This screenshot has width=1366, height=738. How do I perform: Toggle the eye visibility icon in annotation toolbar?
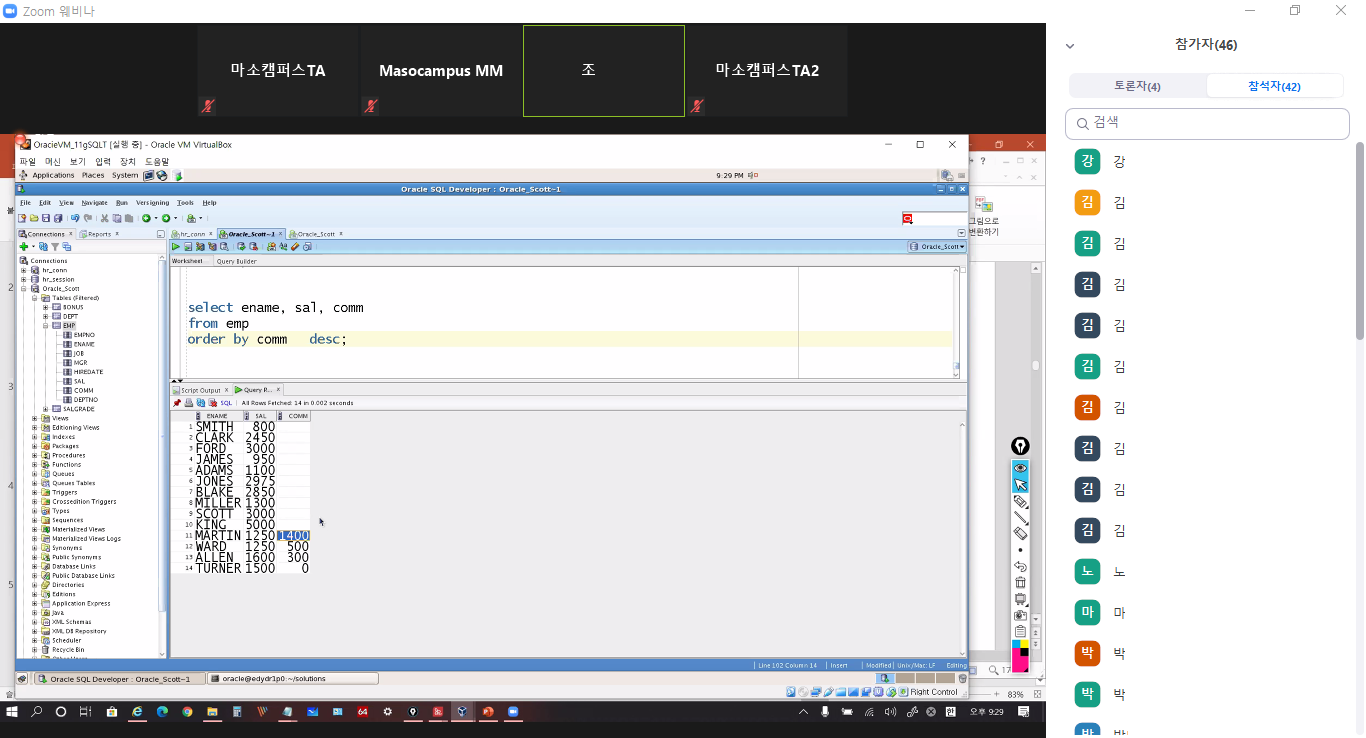click(1020, 468)
